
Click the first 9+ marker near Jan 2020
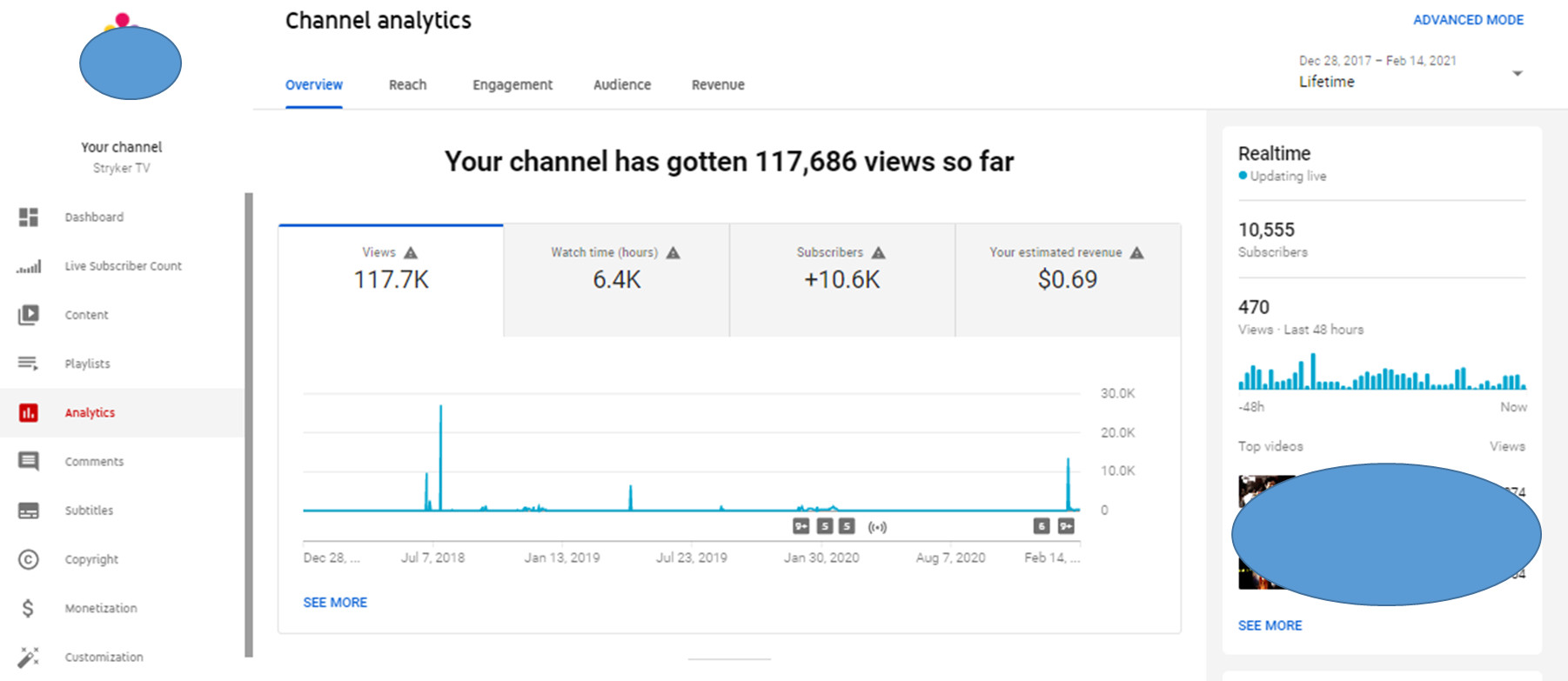(801, 526)
